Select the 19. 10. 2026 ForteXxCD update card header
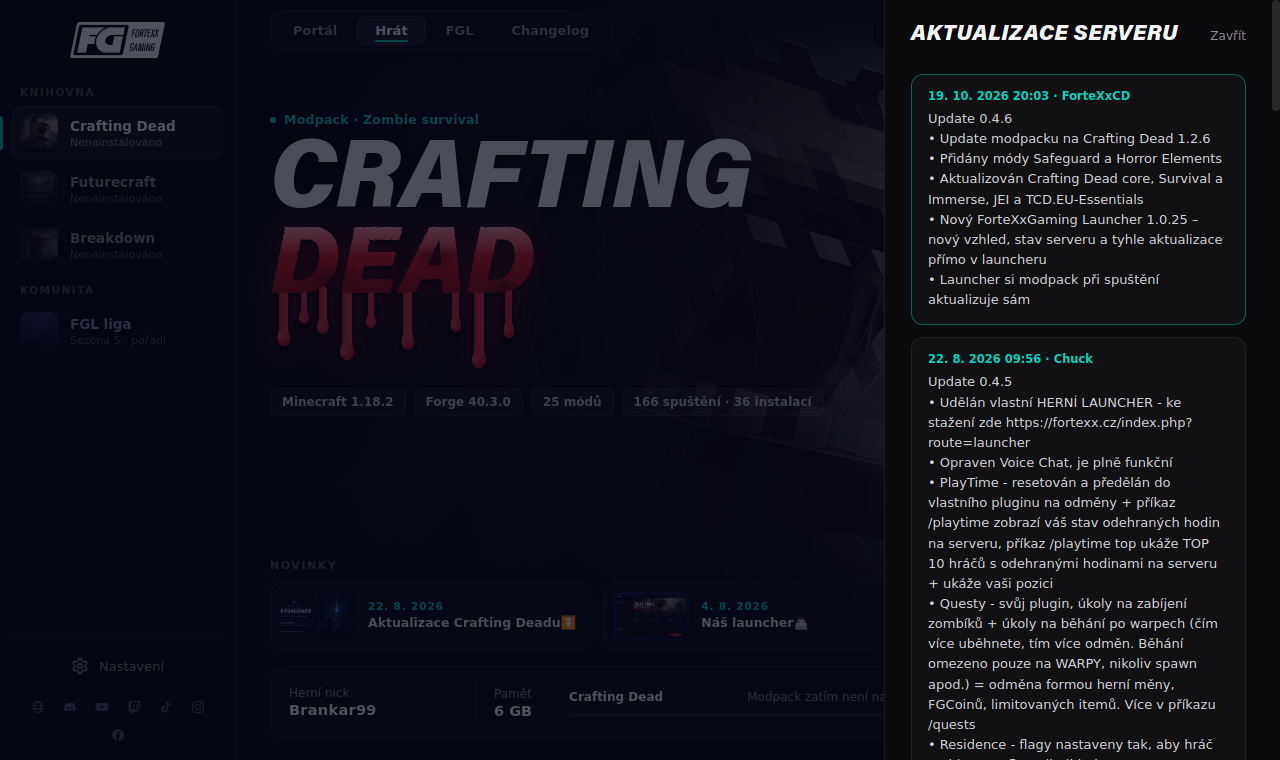Image resolution: width=1280 pixels, height=760 pixels. [1029, 96]
